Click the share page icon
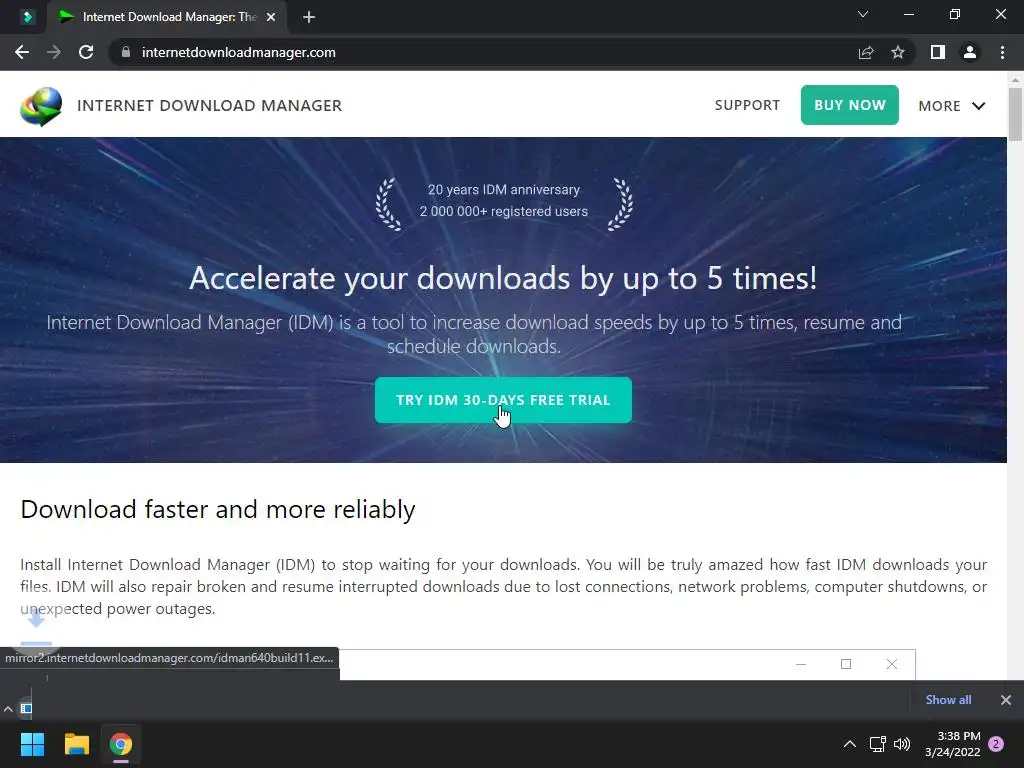Screen dimensions: 1024x768 [866, 52]
